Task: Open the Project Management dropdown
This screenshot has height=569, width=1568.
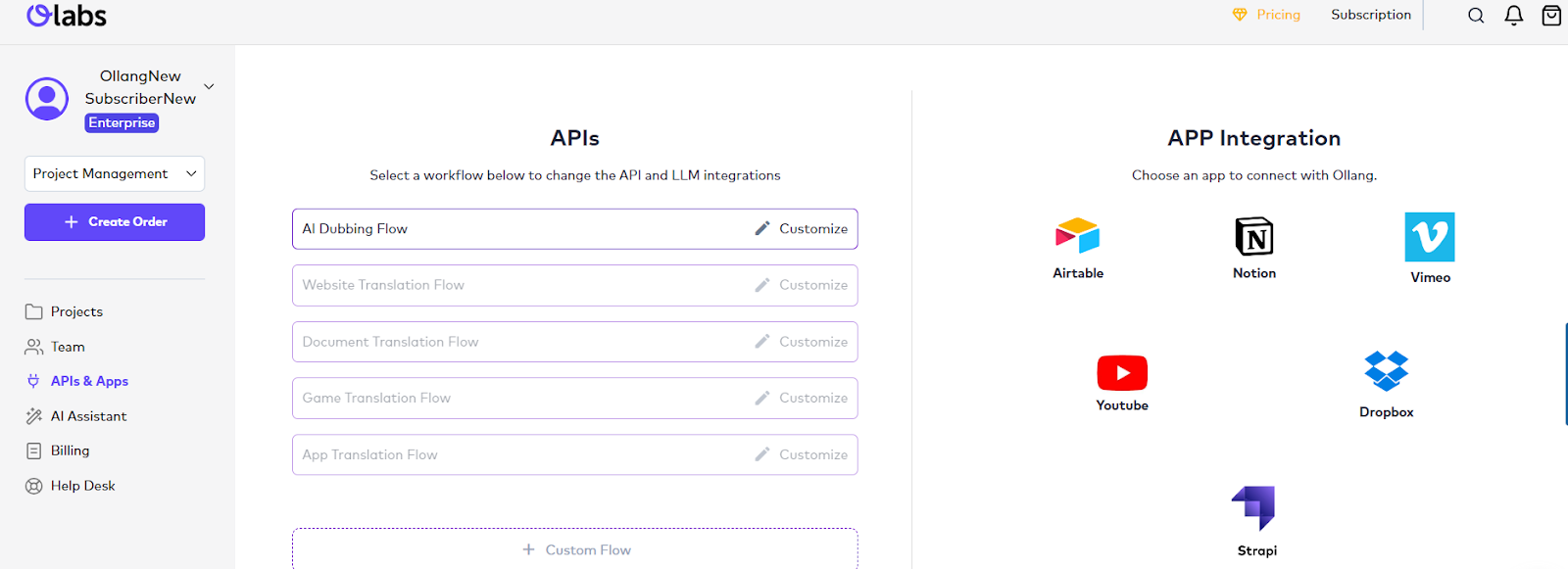Action: (115, 174)
